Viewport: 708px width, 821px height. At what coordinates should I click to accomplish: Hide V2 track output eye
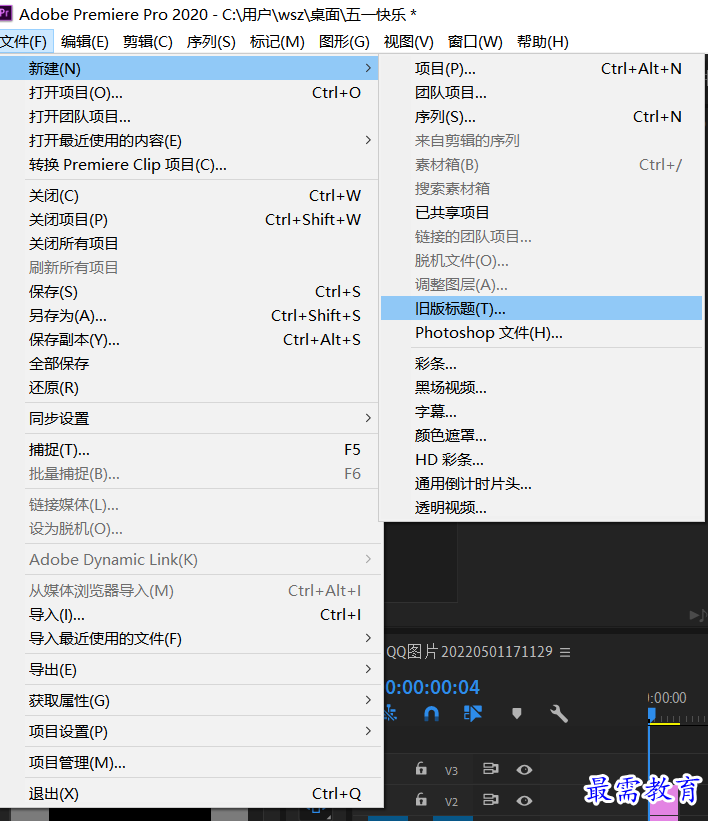524,801
